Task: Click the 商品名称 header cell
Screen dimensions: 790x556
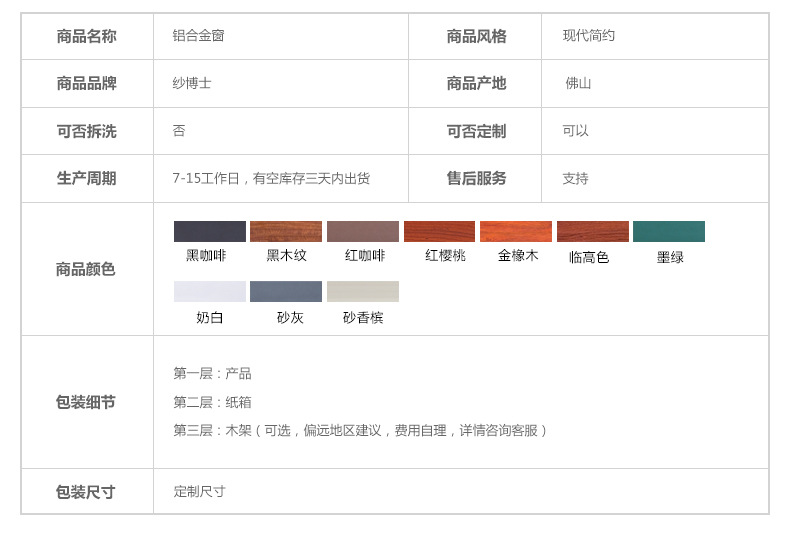Action: (87, 36)
